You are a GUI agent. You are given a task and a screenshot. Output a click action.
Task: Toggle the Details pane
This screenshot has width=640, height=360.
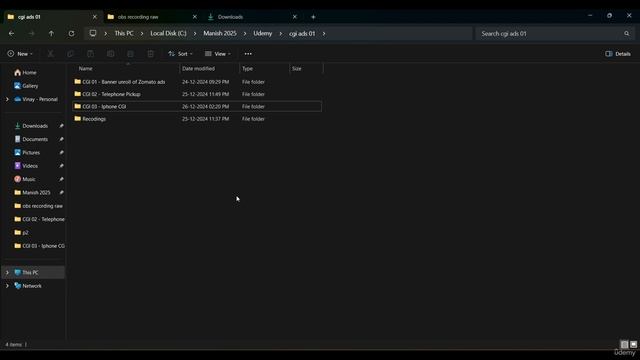point(618,54)
